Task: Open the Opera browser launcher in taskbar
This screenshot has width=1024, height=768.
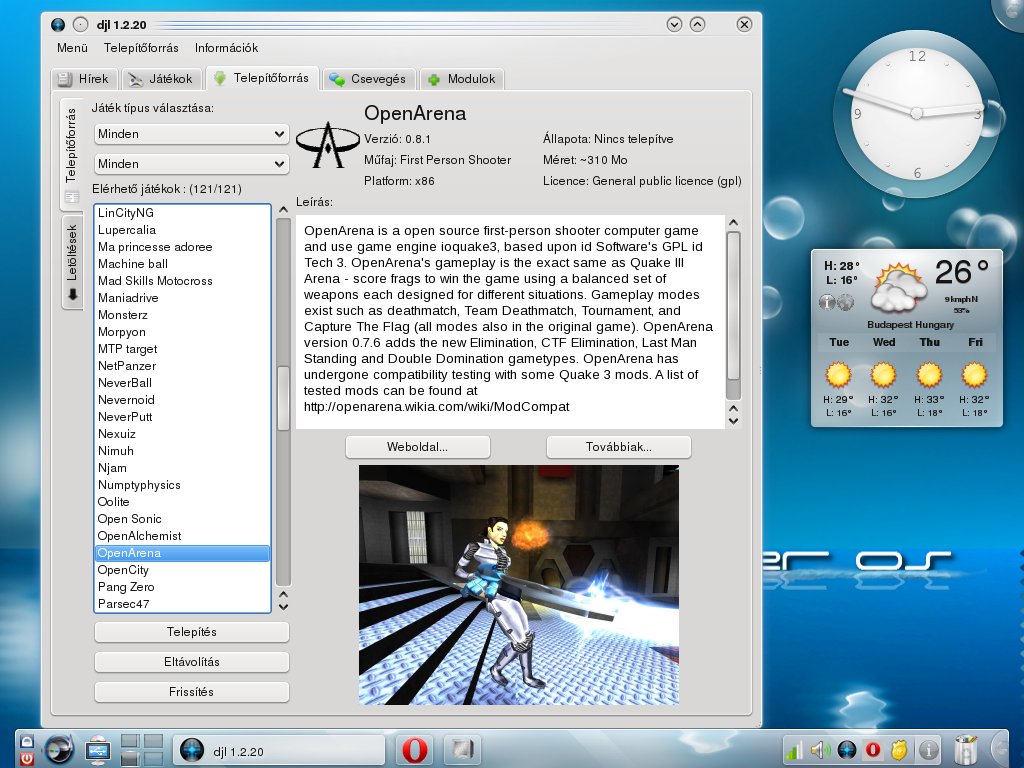Action: tap(415, 750)
